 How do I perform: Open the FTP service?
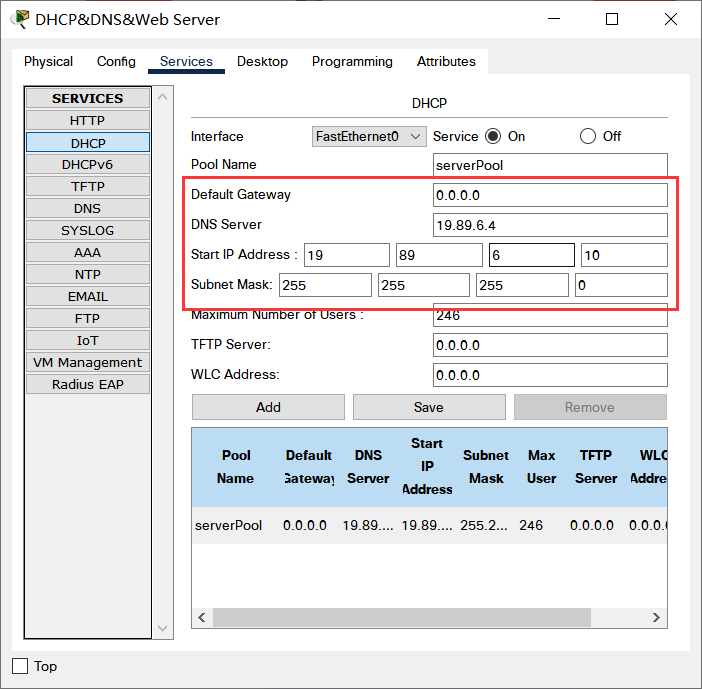click(88, 318)
